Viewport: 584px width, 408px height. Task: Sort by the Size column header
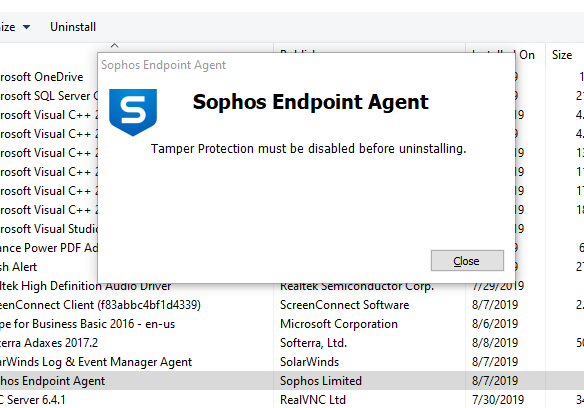562,55
